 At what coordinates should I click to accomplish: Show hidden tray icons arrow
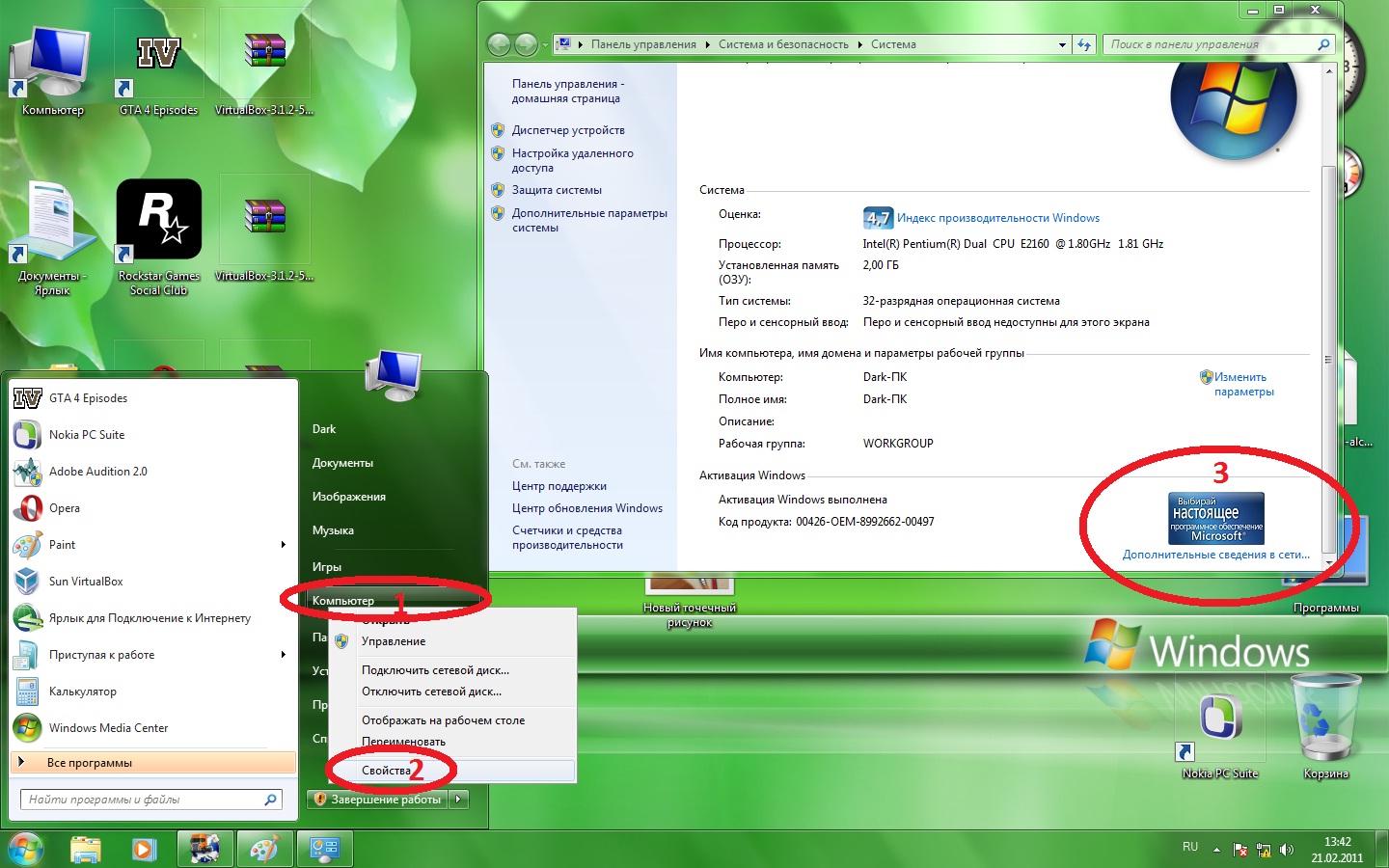point(1216,850)
